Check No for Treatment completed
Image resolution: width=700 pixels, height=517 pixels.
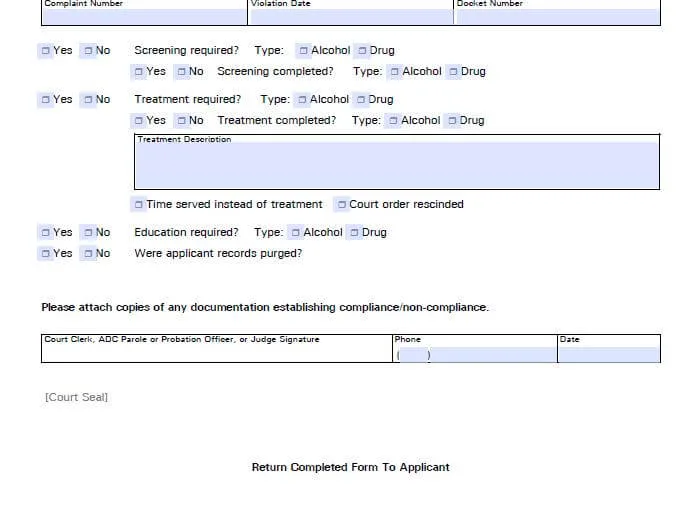[181, 121]
